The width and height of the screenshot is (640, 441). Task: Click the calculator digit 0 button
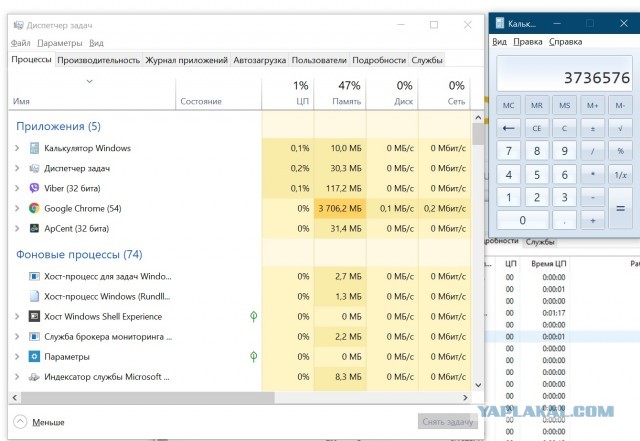tap(522, 220)
